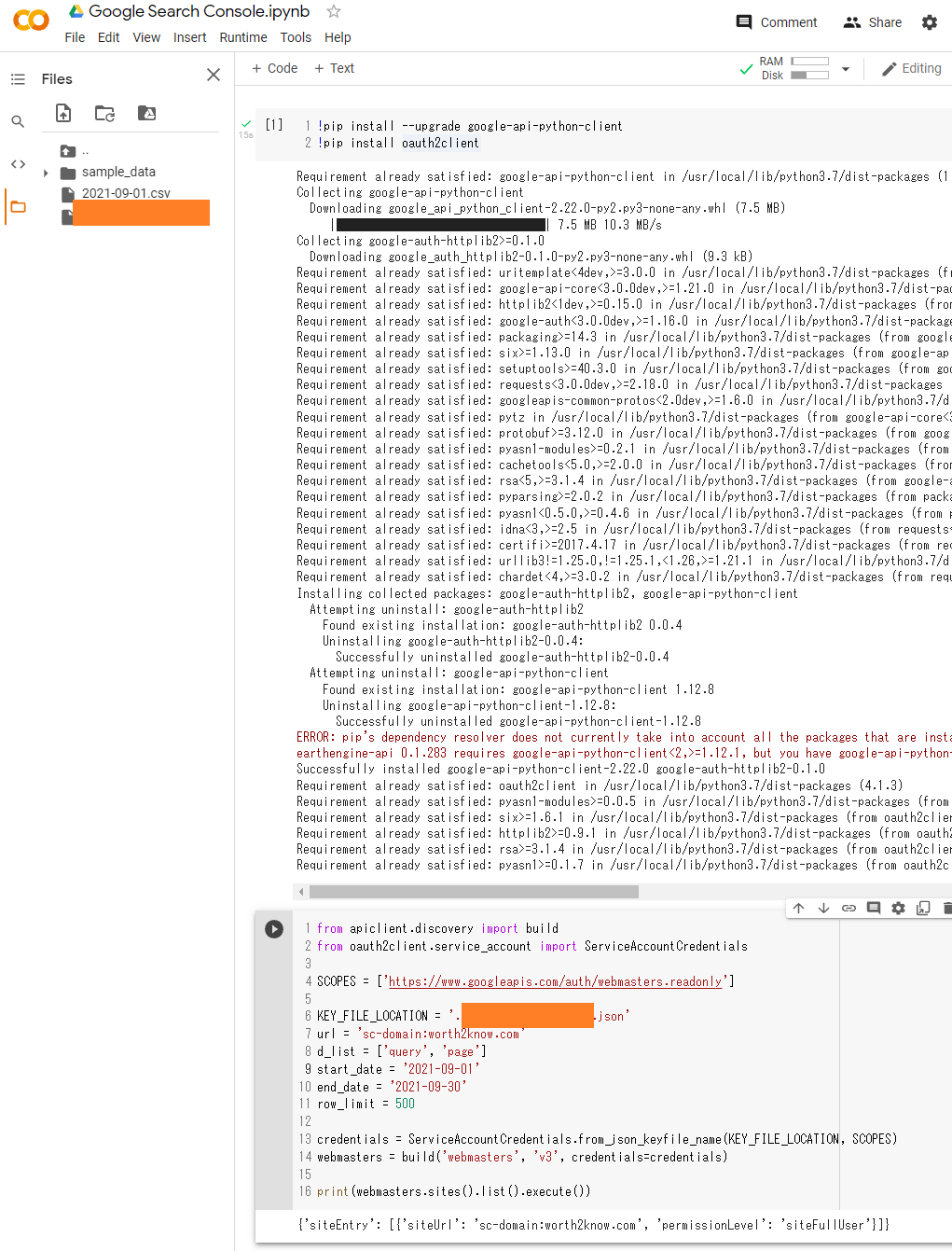952x1251 pixels.
Task: Add a comment to the code cell
Action: pos(873,908)
